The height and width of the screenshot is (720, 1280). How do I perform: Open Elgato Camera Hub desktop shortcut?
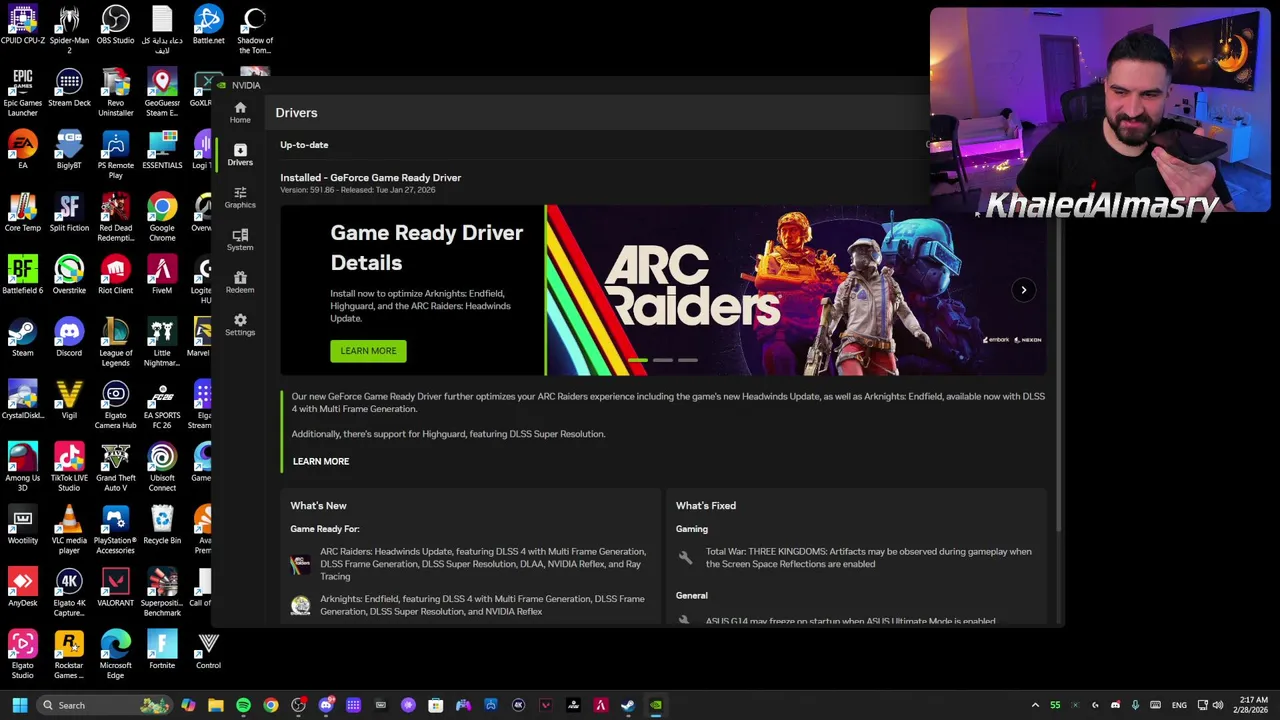[115, 405]
